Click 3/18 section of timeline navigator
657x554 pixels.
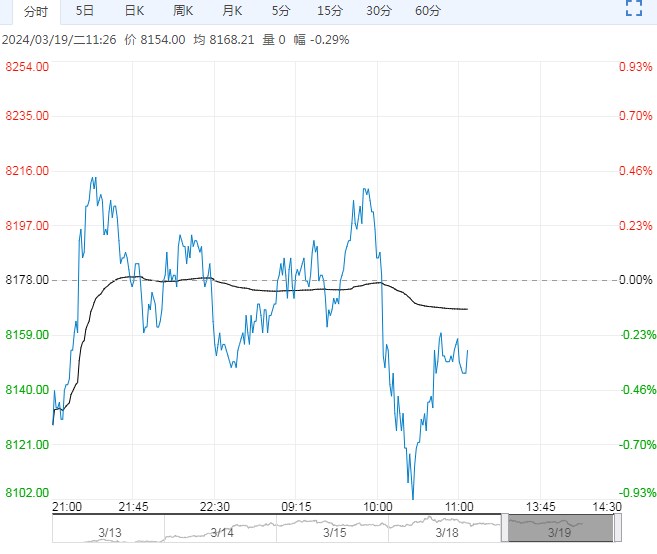447,532
